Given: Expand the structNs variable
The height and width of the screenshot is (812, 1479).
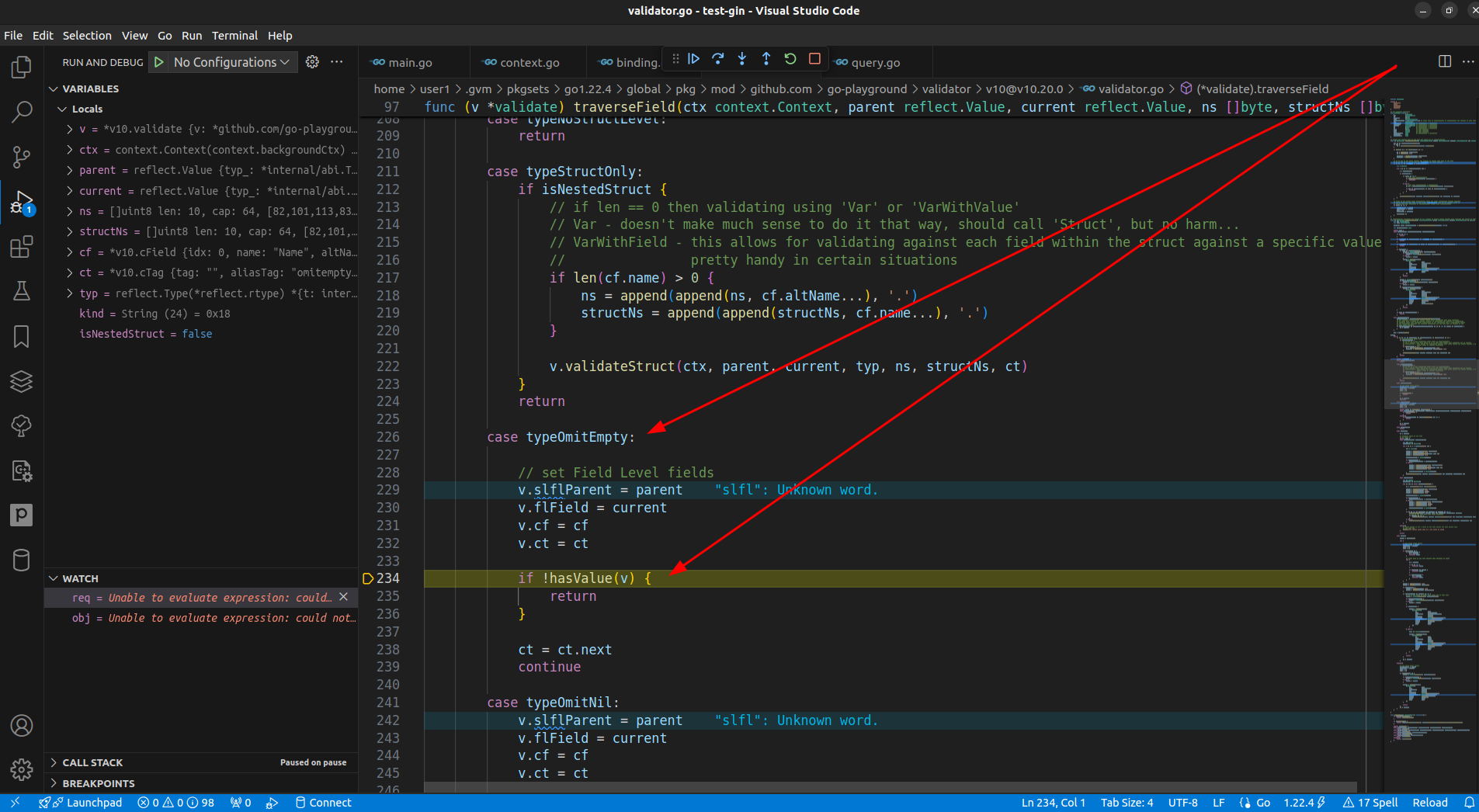Looking at the screenshot, I should coord(70,231).
